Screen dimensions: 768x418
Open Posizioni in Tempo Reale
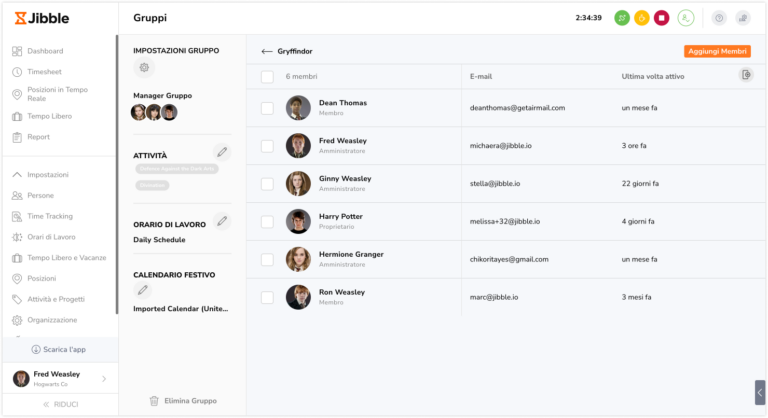point(57,94)
